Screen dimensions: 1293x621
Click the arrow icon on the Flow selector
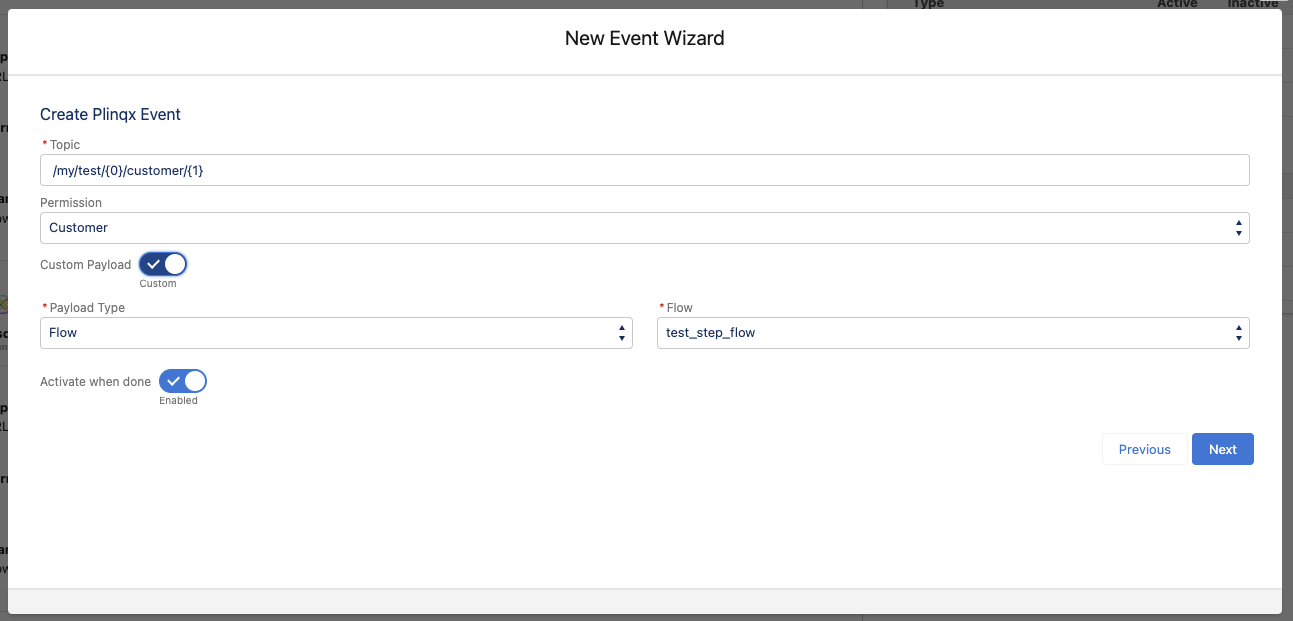click(x=1239, y=333)
